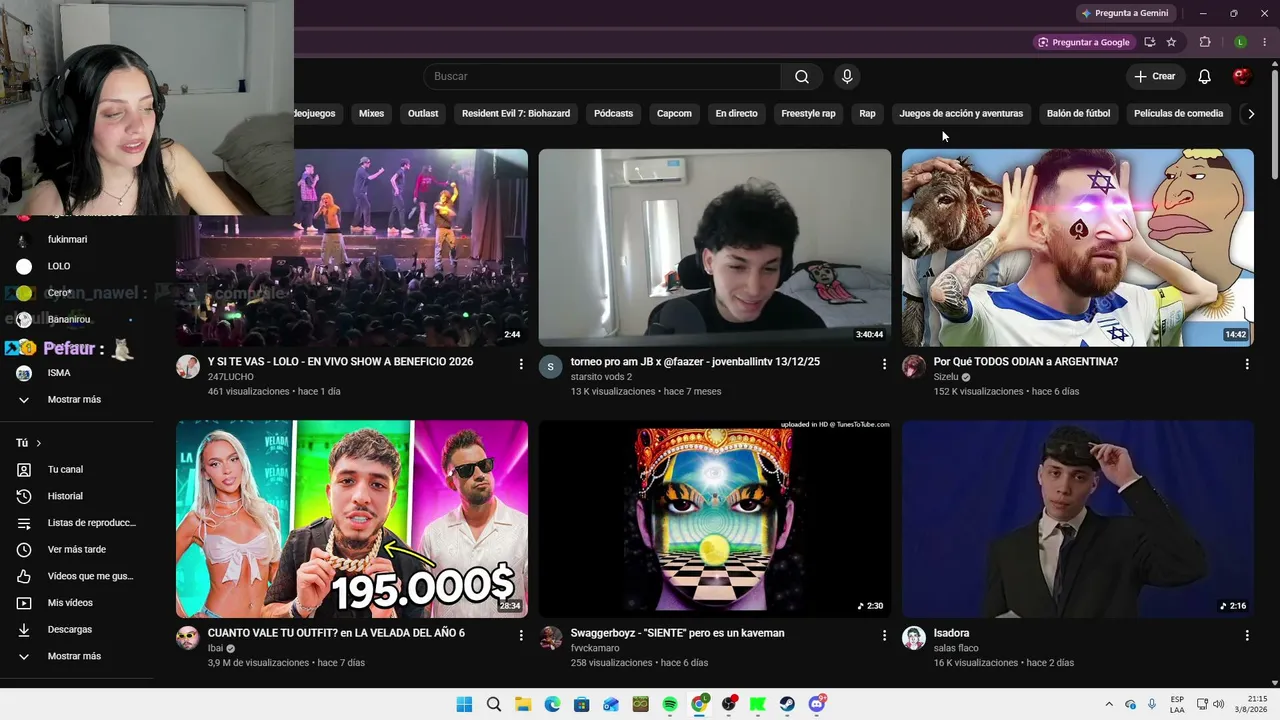Open the Sizelu channel avatar
The width and height of the screenshot is (1280, 720).
(x=914, y=367)
